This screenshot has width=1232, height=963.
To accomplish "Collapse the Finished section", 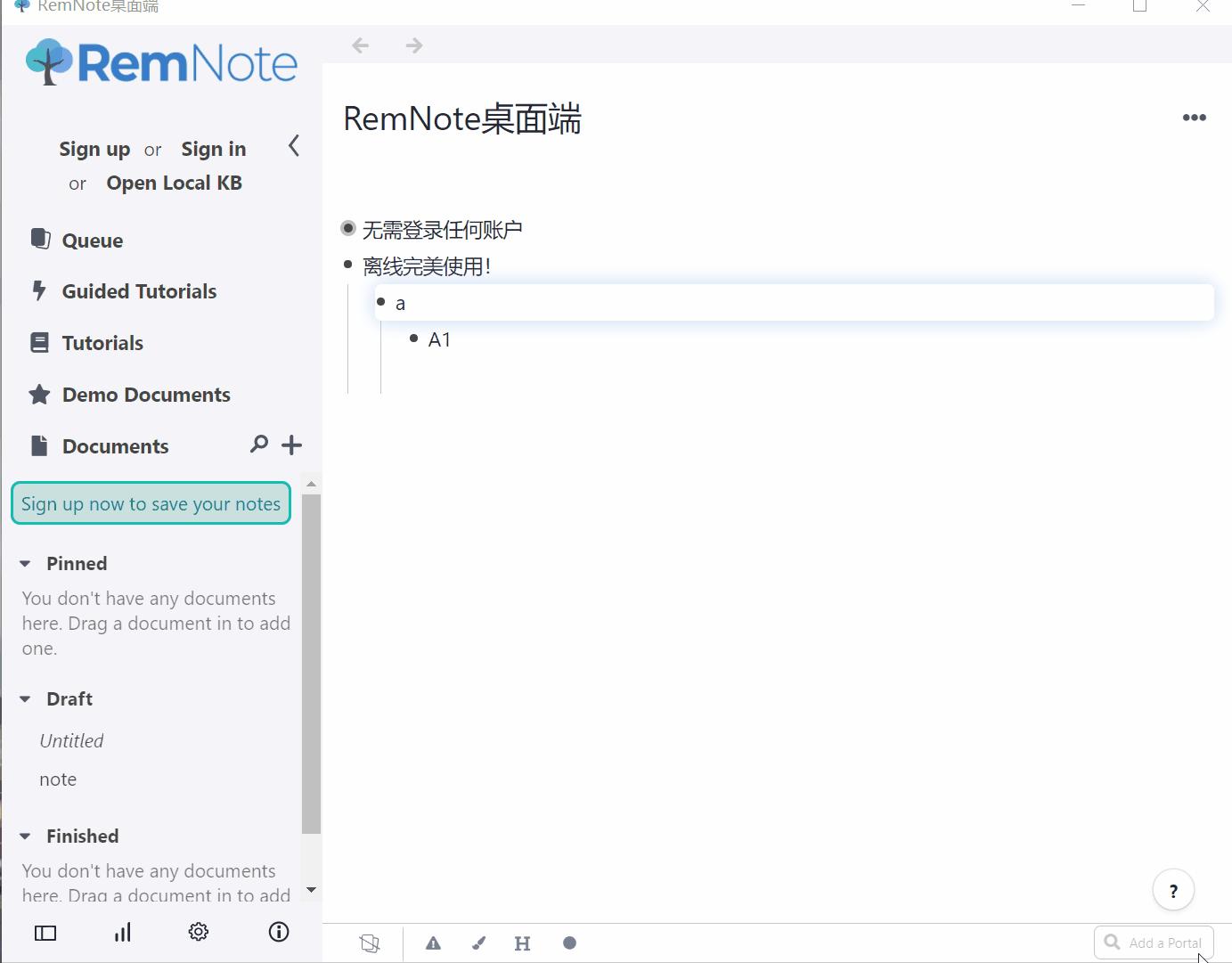I will pos(25,837).
